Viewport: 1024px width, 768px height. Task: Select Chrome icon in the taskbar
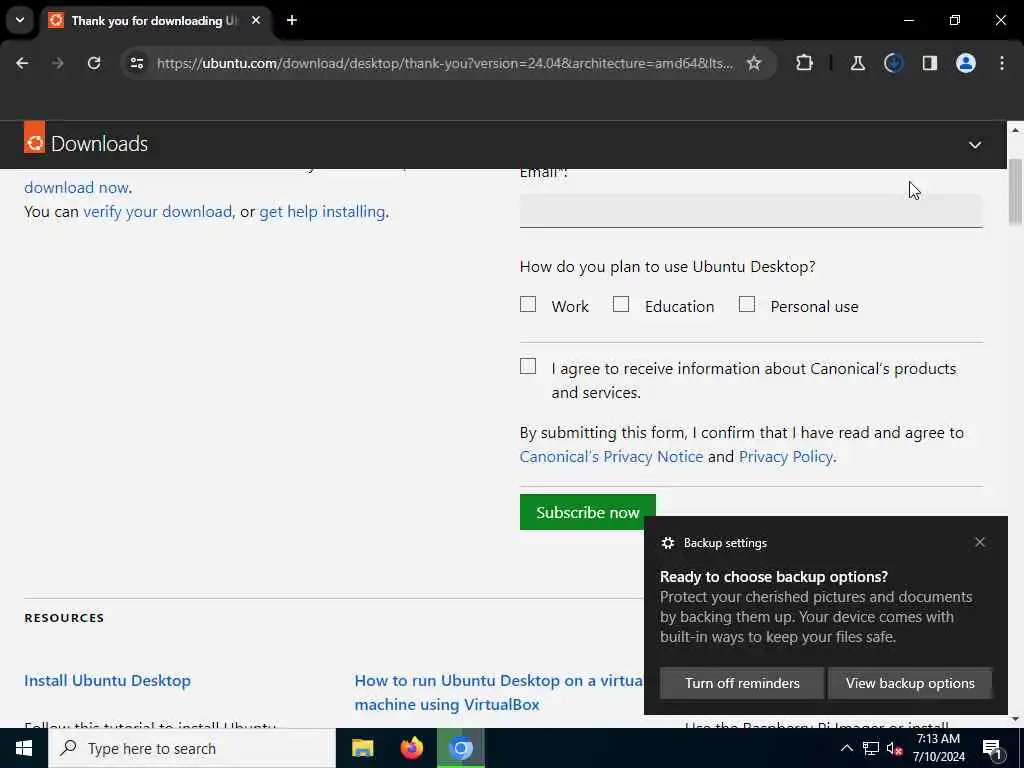460,748
